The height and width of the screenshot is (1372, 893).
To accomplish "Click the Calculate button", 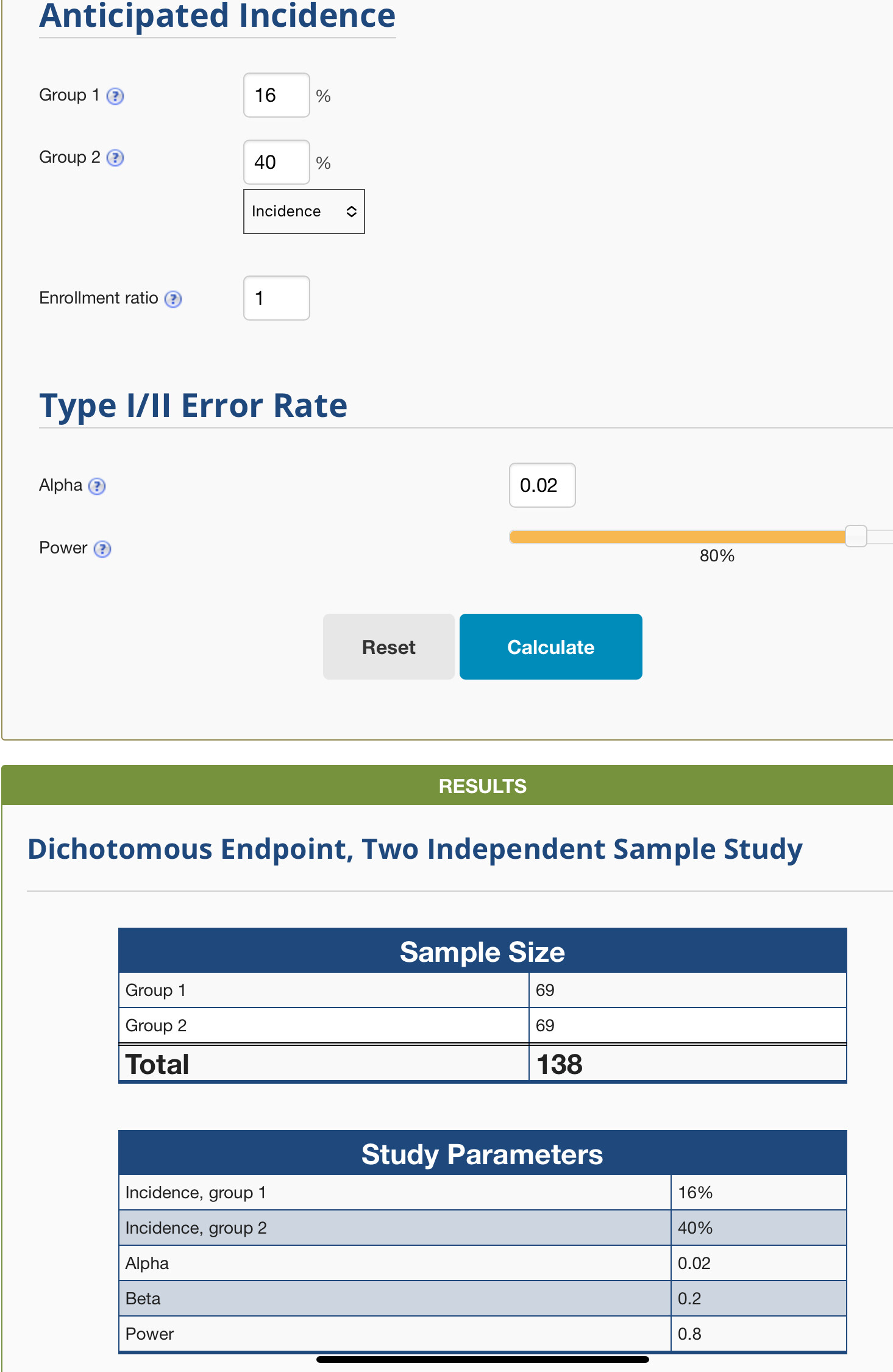I will pyautogui.click(x=551, y=647).
